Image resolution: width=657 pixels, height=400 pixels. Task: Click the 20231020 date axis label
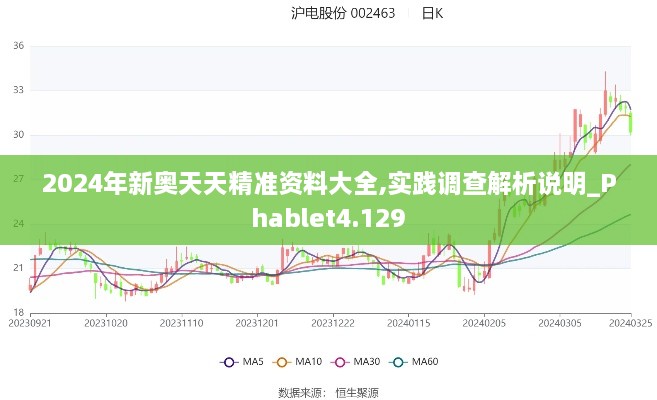pyautogui.click(x=106, y=323)
